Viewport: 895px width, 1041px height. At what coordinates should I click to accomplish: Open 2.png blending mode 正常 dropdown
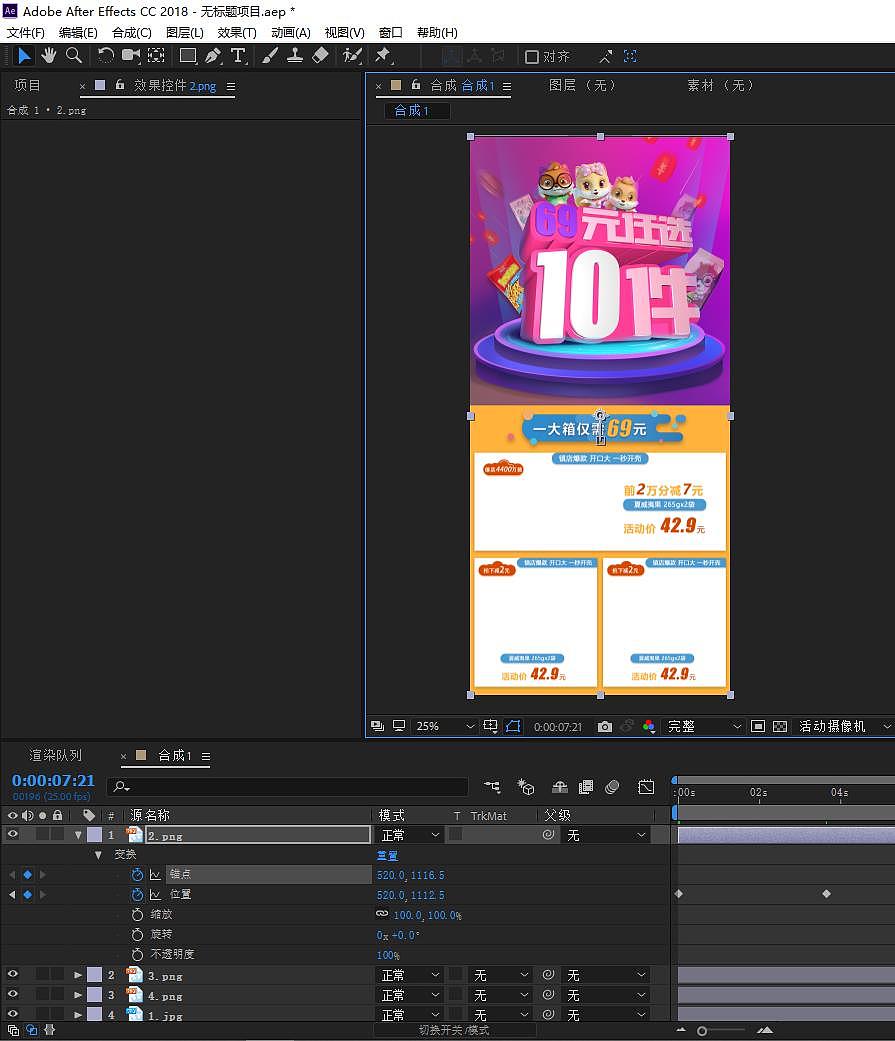coord(410,835)
